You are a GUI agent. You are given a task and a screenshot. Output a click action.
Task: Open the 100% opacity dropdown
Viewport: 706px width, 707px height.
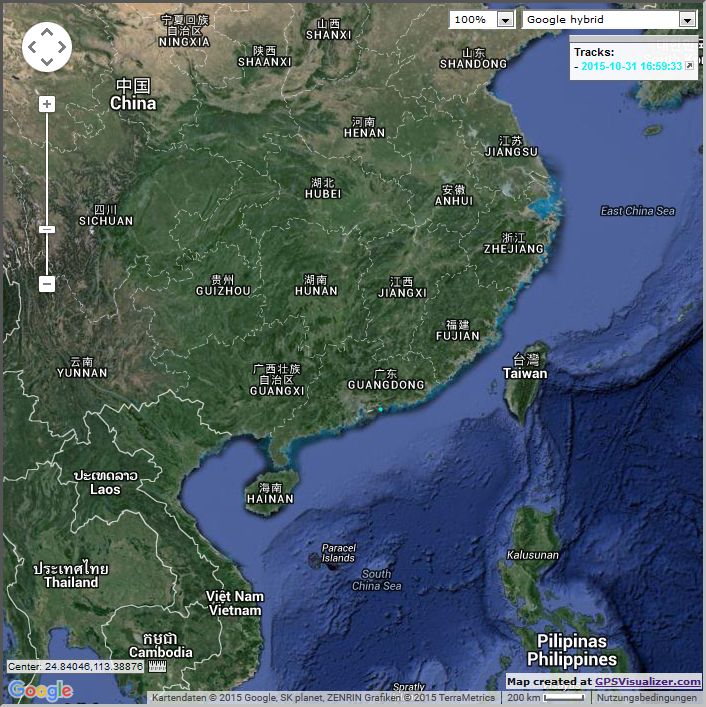(481, 19)
